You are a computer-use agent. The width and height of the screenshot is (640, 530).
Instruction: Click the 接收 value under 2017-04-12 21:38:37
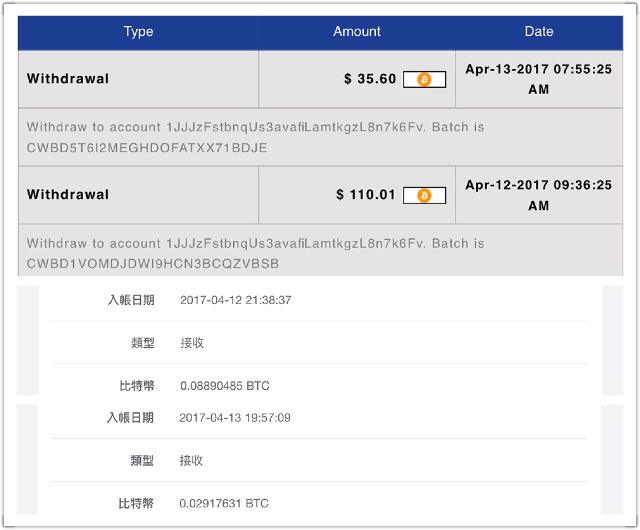click(192, 343)
